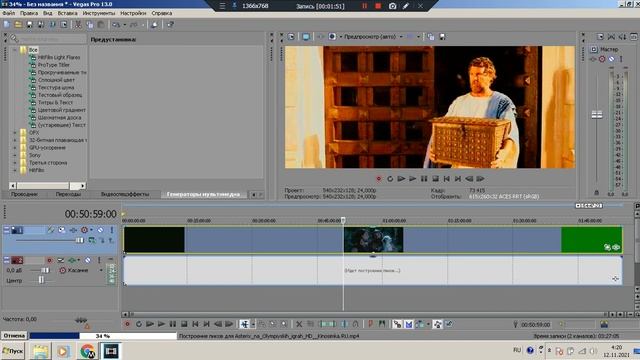Viewport: 640px width, 360px height.
Task: Click the Delete X icon in timeline toolbar
Action: pos(299,324)
